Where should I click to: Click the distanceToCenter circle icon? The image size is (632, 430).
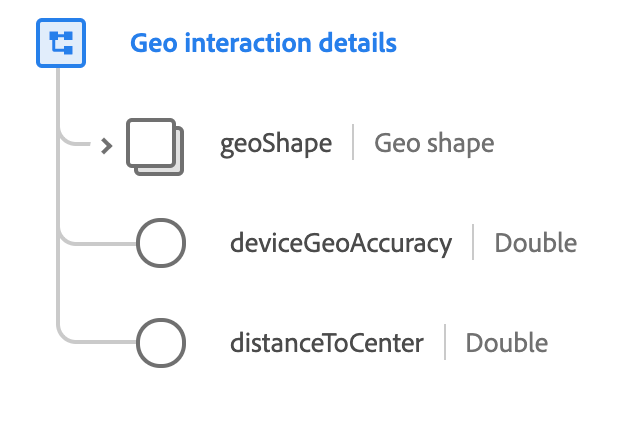click(x=160, y=344)
